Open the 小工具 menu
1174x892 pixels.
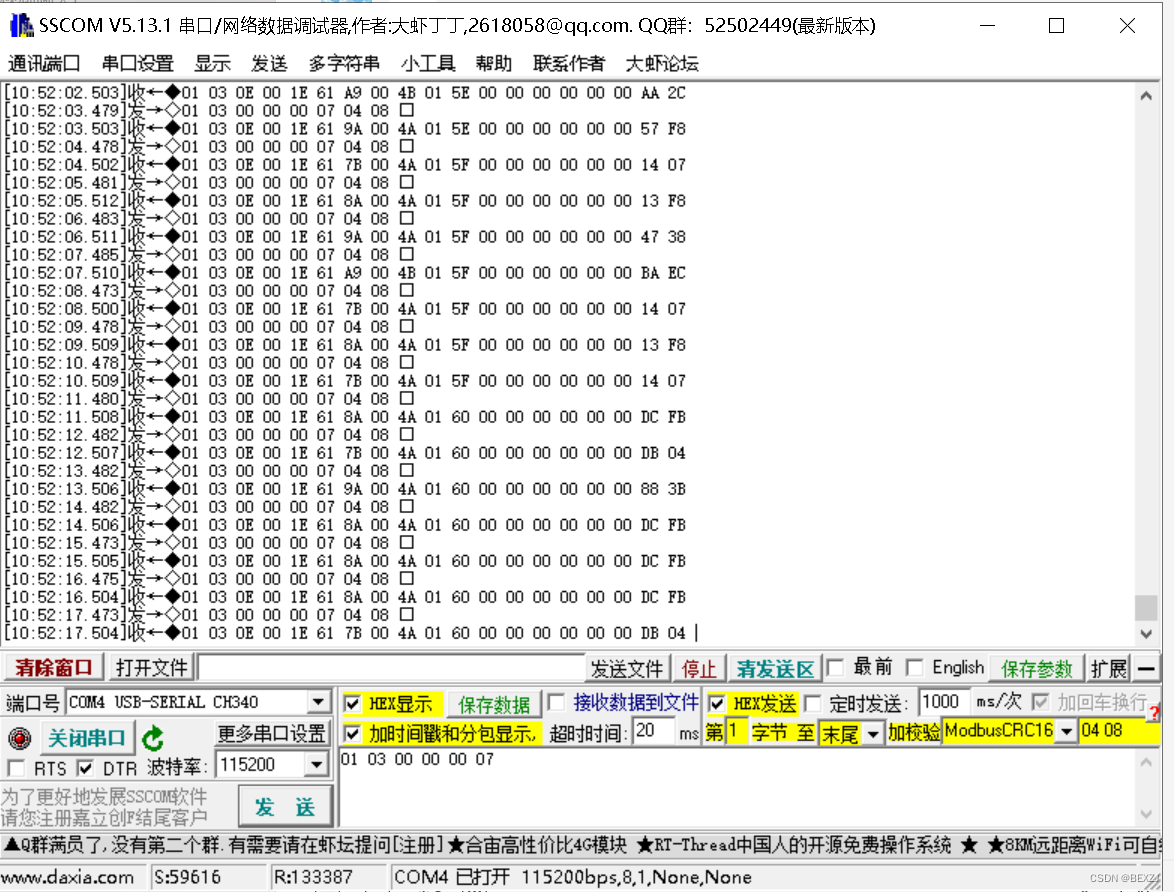click(x=428, y=64)
